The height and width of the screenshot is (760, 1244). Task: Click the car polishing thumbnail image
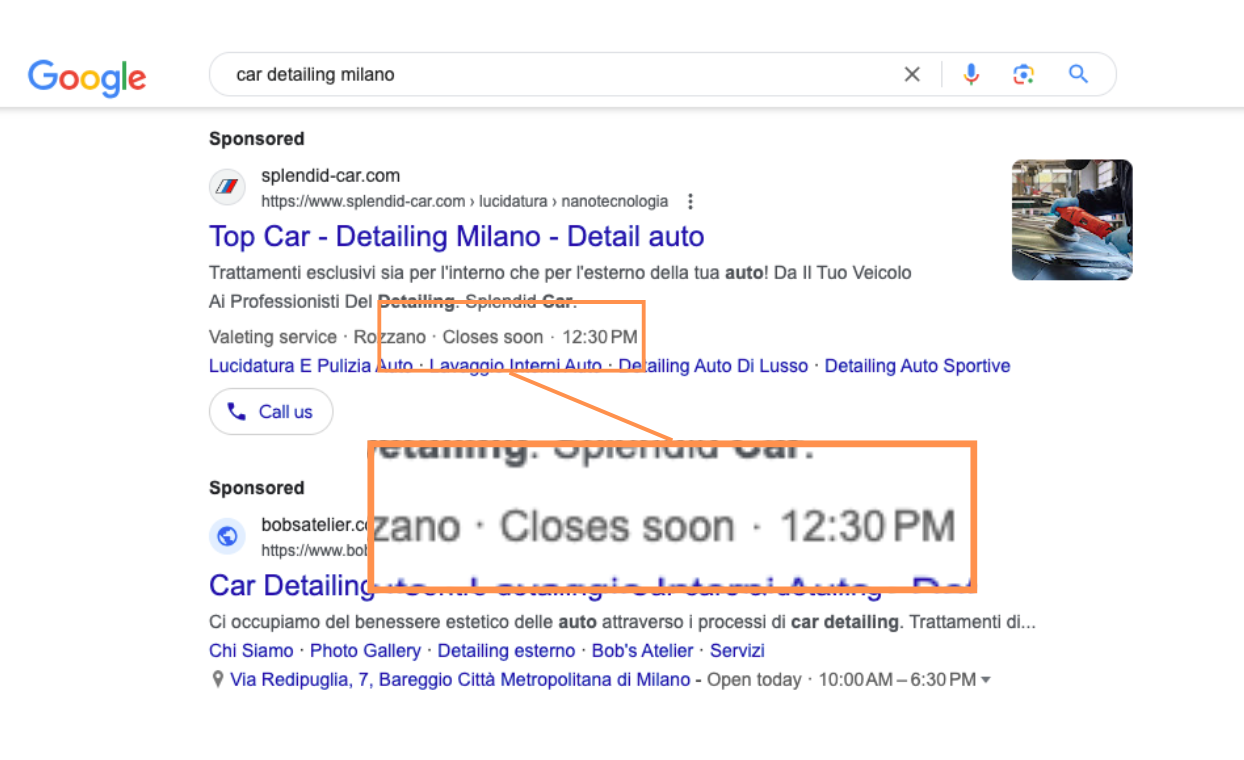[x=1072, y=220]
